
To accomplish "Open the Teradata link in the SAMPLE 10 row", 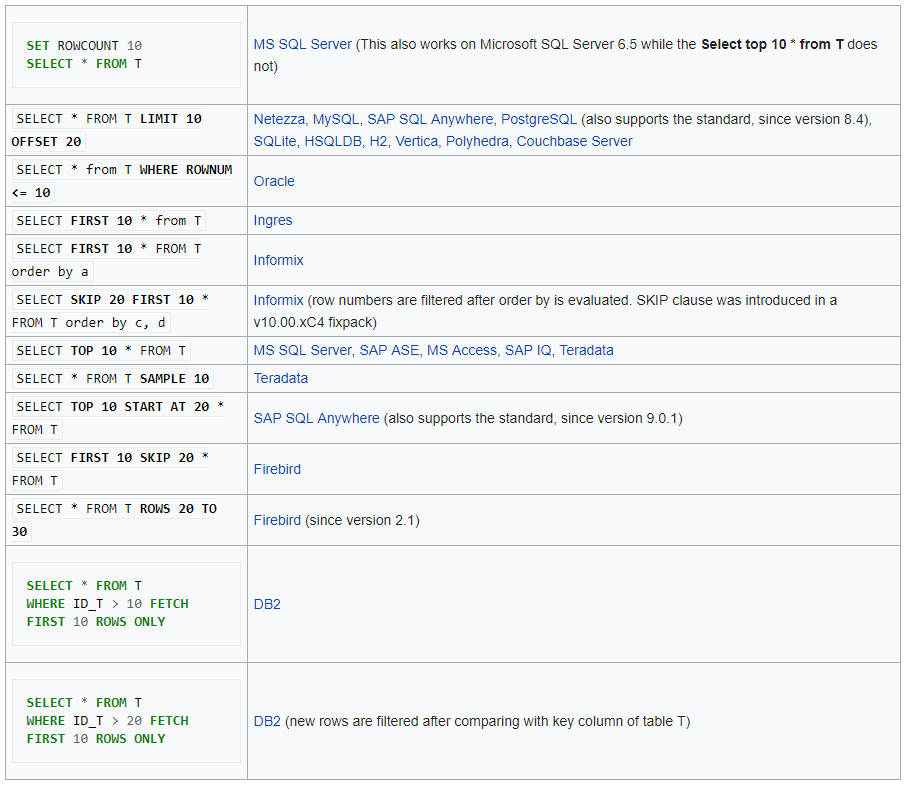I will (281, 378).
